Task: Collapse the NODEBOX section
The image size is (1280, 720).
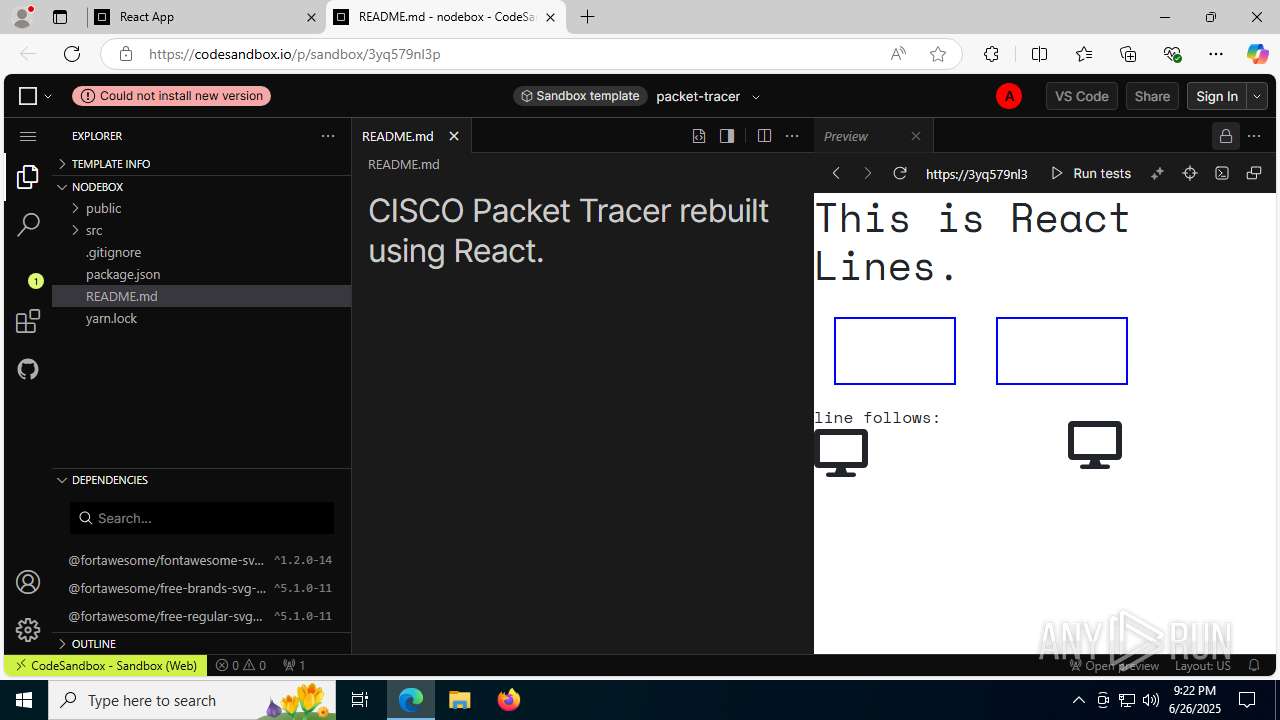Action: (x=201, y=187)
